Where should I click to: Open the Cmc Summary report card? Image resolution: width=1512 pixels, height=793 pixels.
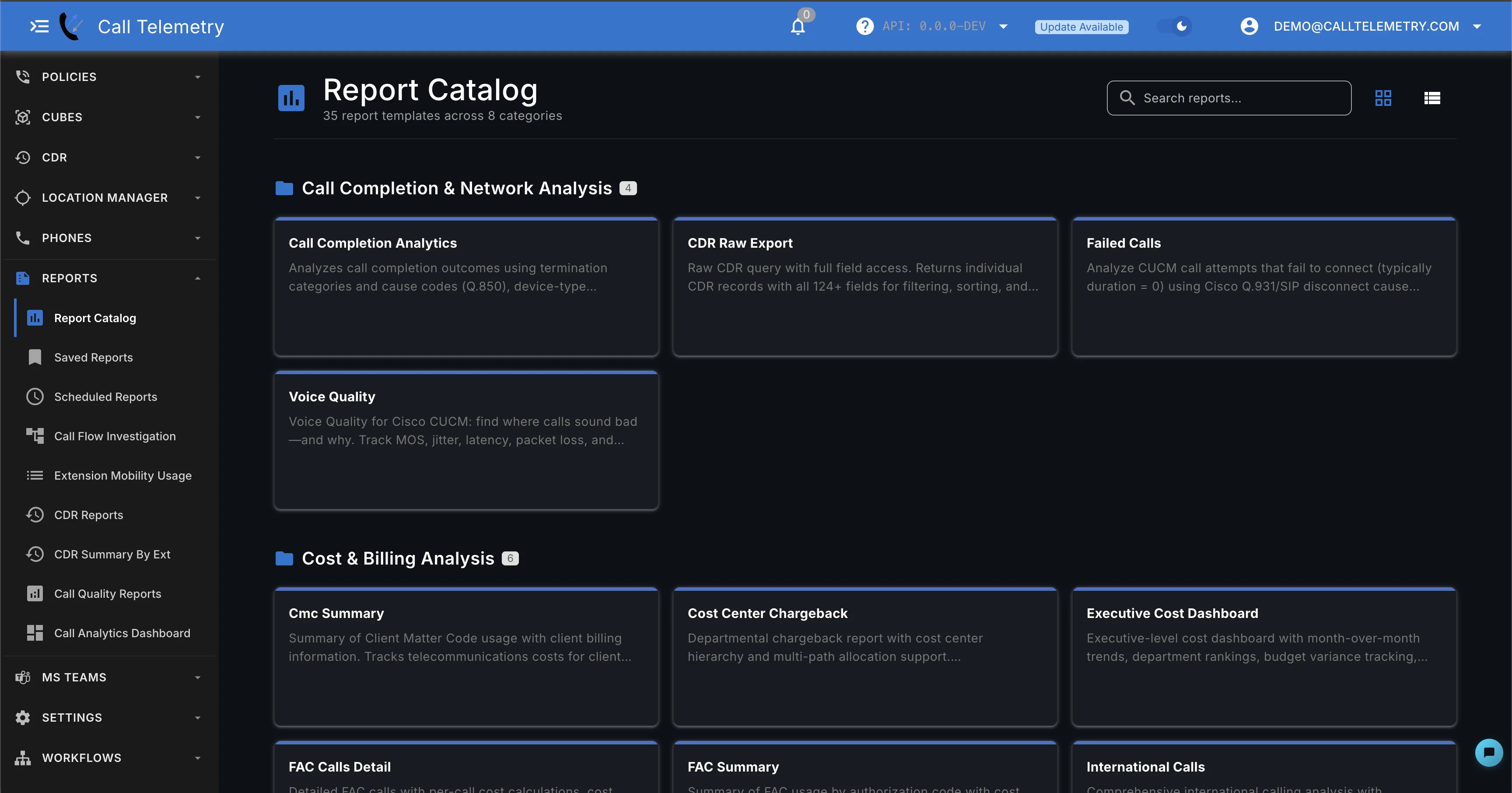(x=466, y=657)
